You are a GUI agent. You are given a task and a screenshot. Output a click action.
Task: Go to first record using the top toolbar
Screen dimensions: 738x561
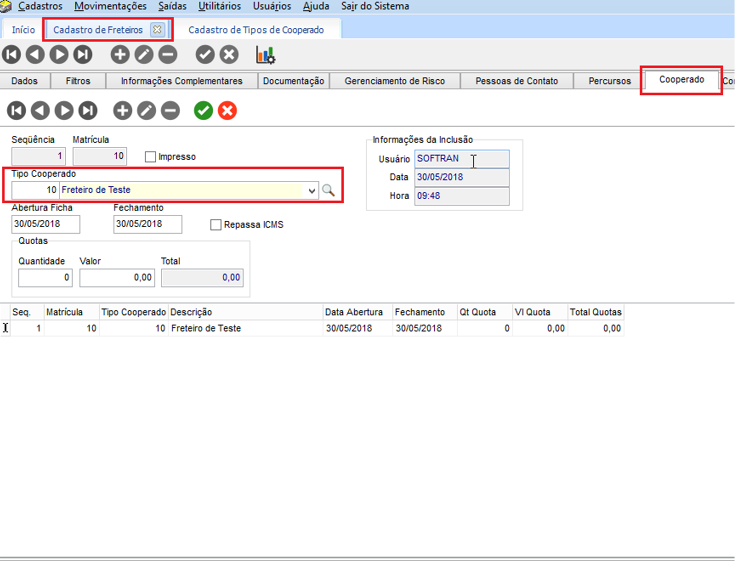[x=12, y=55]
